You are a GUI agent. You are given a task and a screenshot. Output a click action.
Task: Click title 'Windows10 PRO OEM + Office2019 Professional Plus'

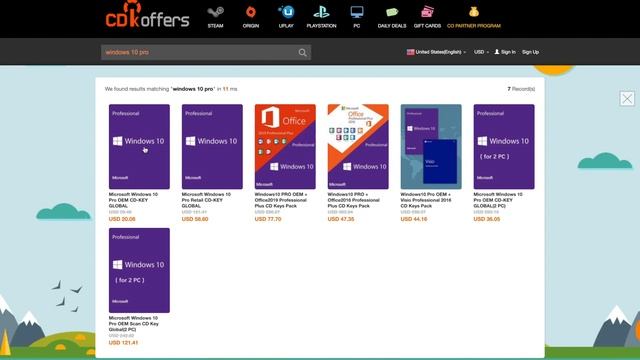(281, 200)
